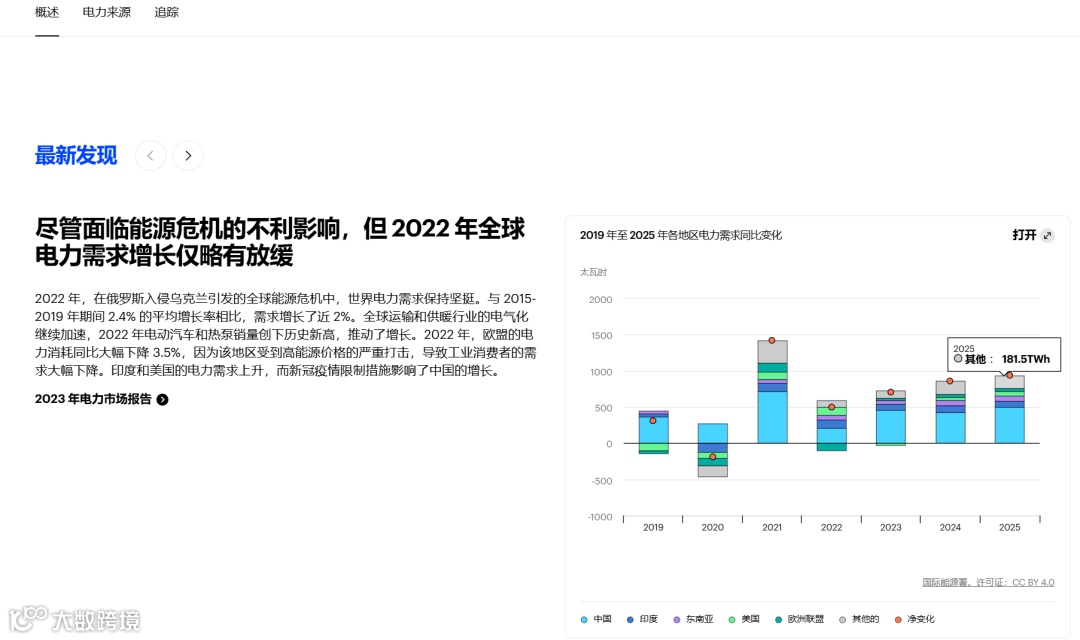Screen dimensions: 1080x640
Task: Click the 最新发现 heading
Action: coord(76,155)
